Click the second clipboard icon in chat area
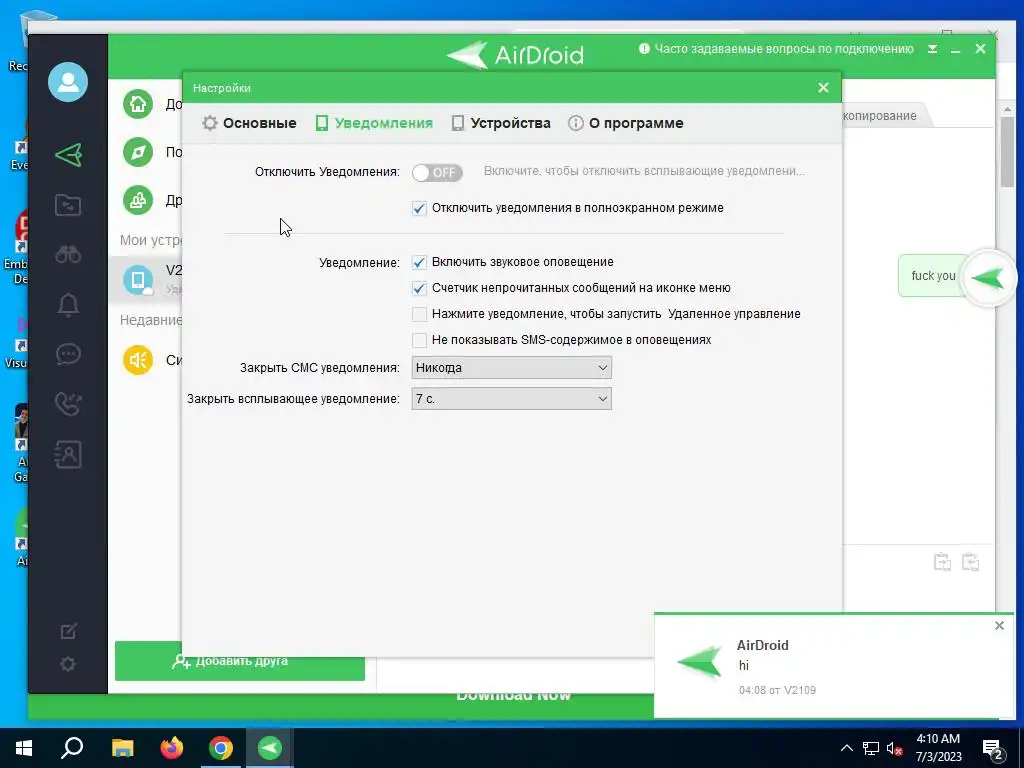Viewport: 1024px width, 768px height. (x=970, y=562)
